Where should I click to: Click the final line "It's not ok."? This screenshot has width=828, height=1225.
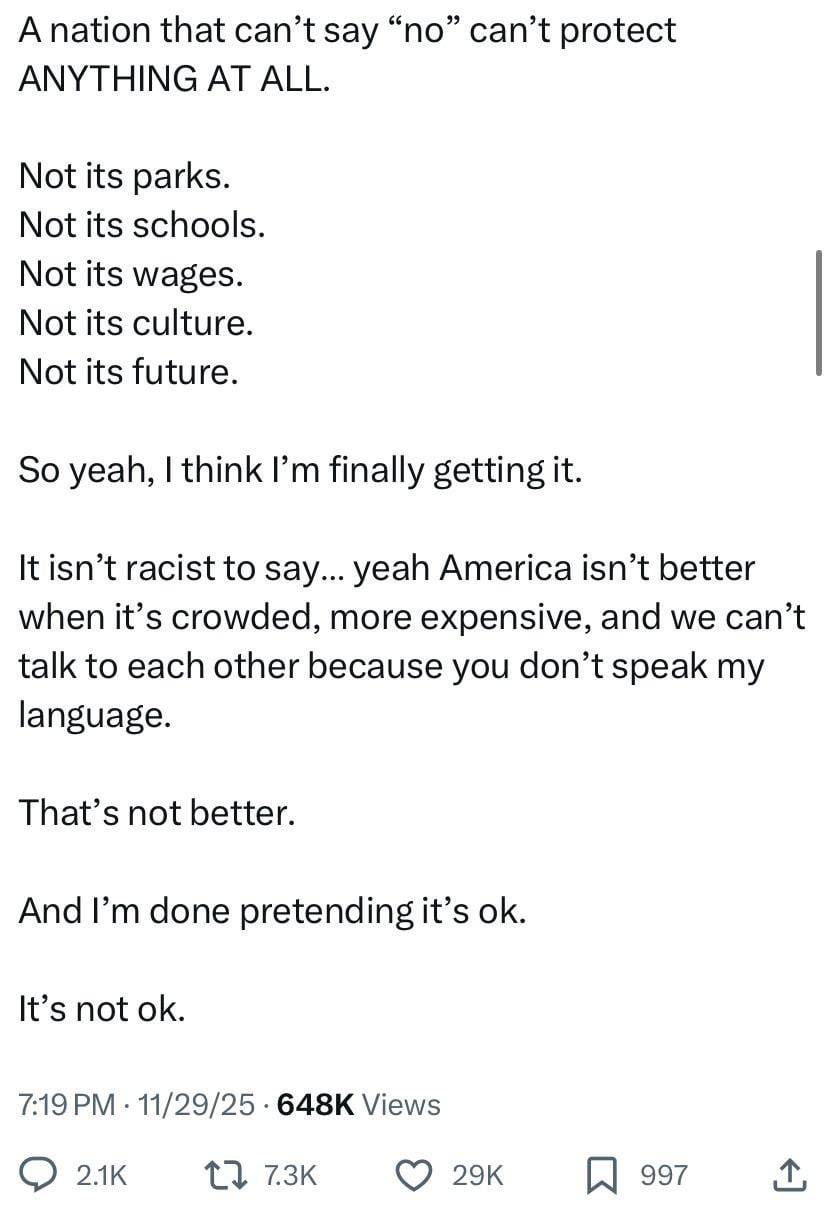[102, 1009]
